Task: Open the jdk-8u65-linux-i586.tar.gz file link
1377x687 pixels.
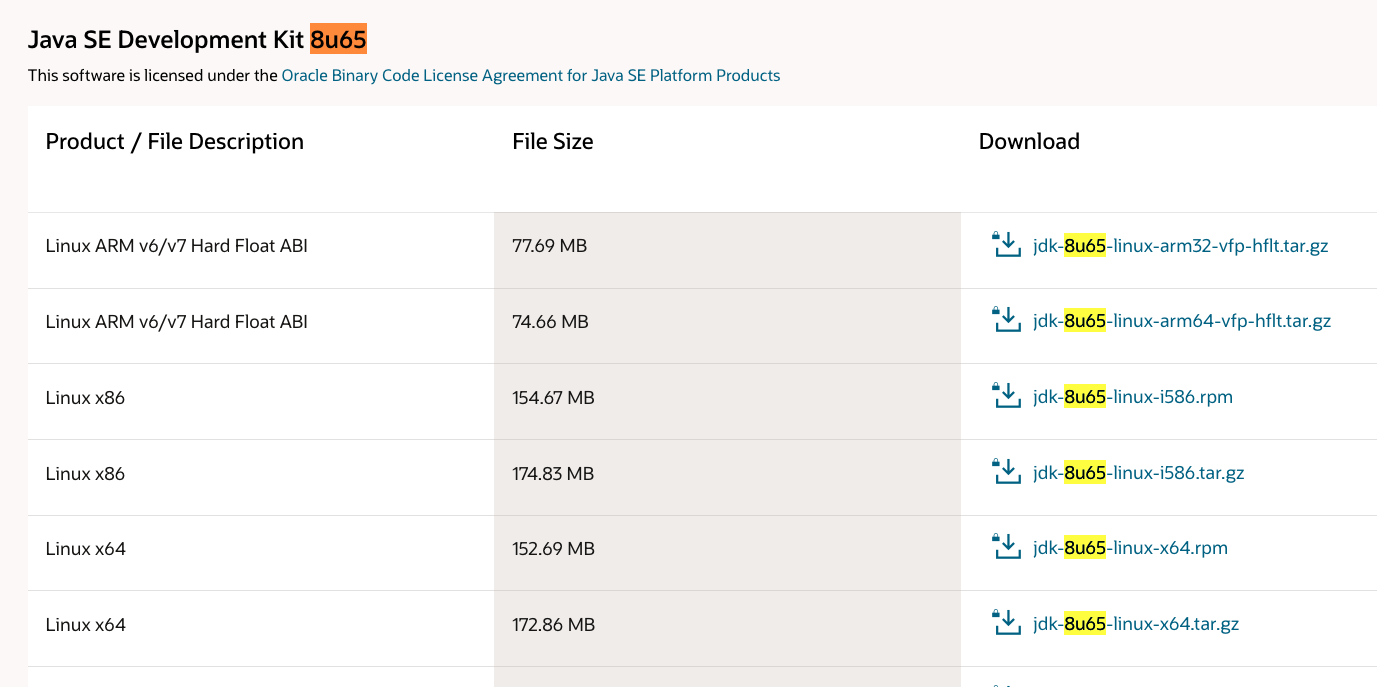Action: click(x=1138, y=473)
